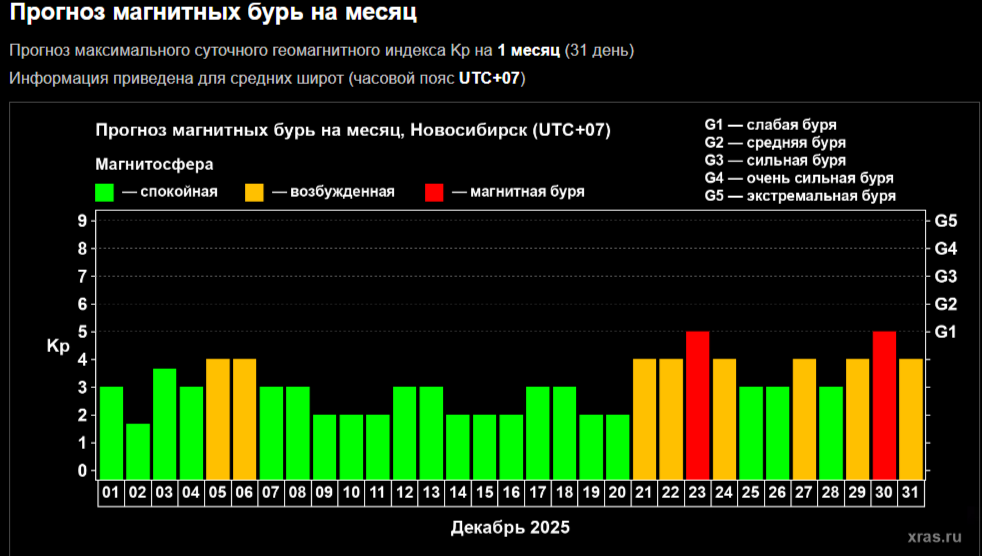Click the G1 label on right axis

[946, 331]
